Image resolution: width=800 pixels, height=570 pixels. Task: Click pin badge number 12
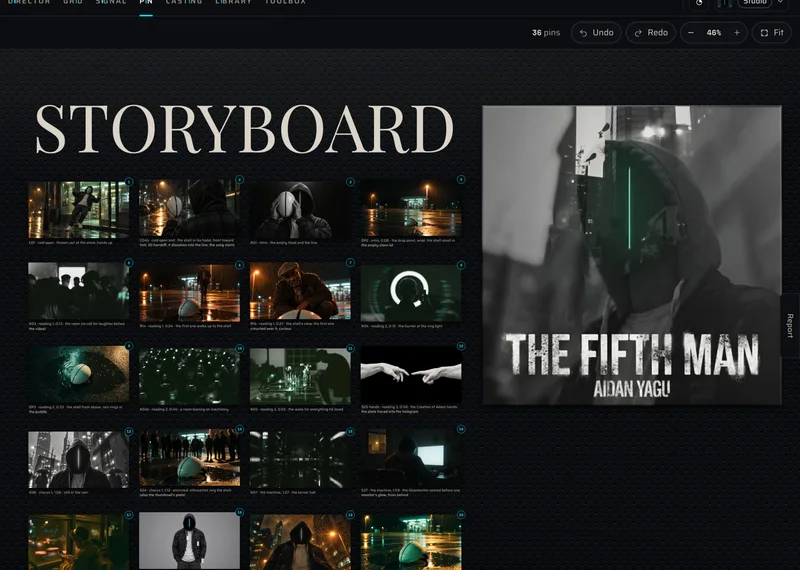tap(461, 346)
